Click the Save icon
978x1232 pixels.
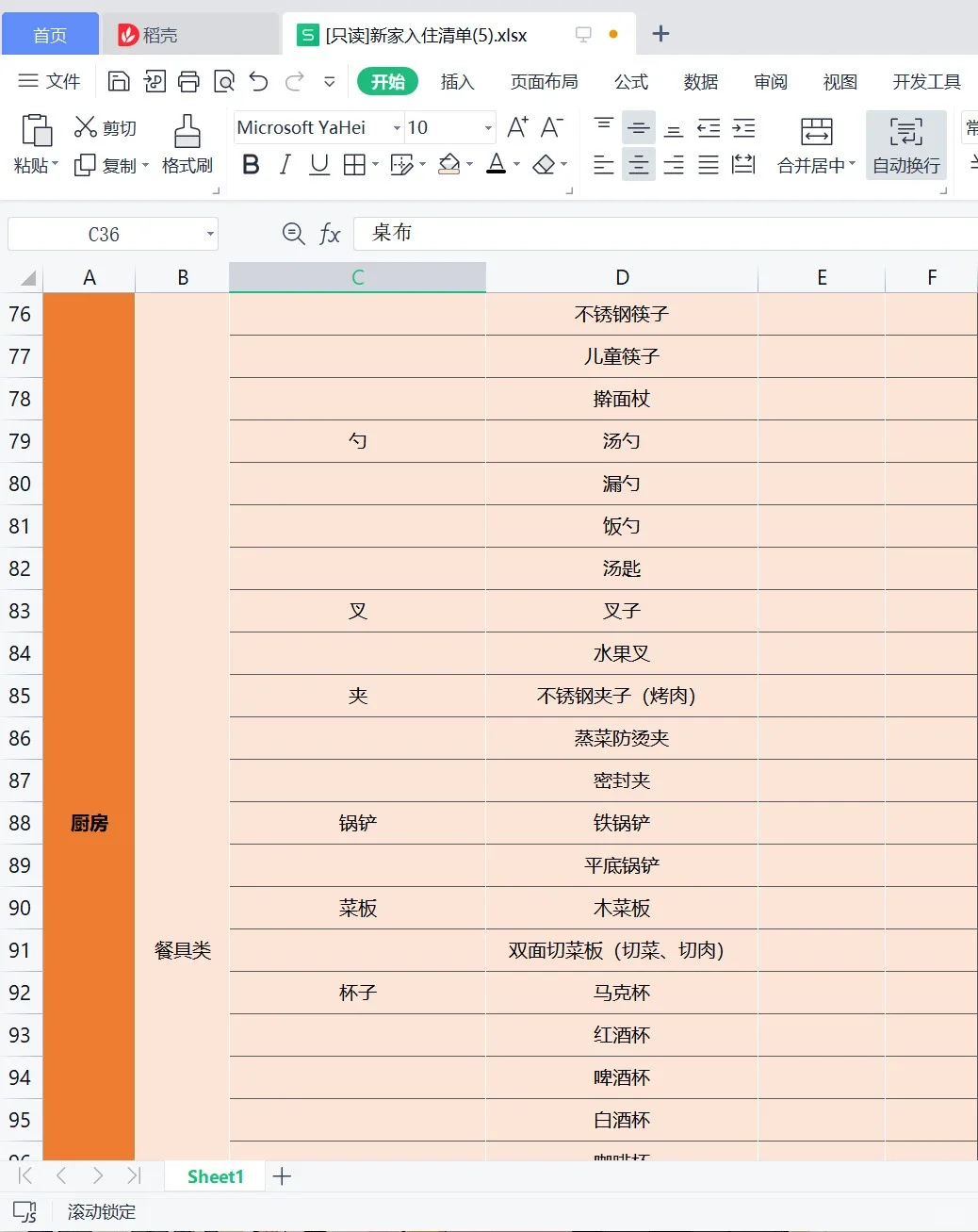click(x=118, y=81)
